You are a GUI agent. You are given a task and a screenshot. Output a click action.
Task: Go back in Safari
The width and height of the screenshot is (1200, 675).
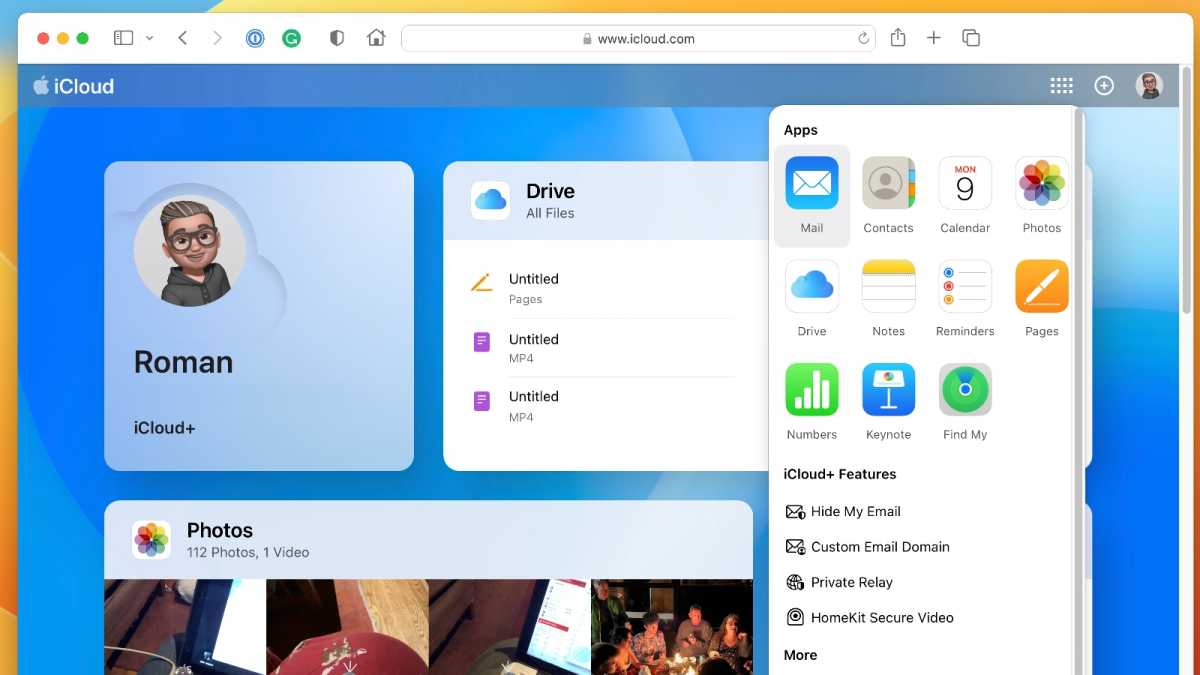(x=182, y=38)
